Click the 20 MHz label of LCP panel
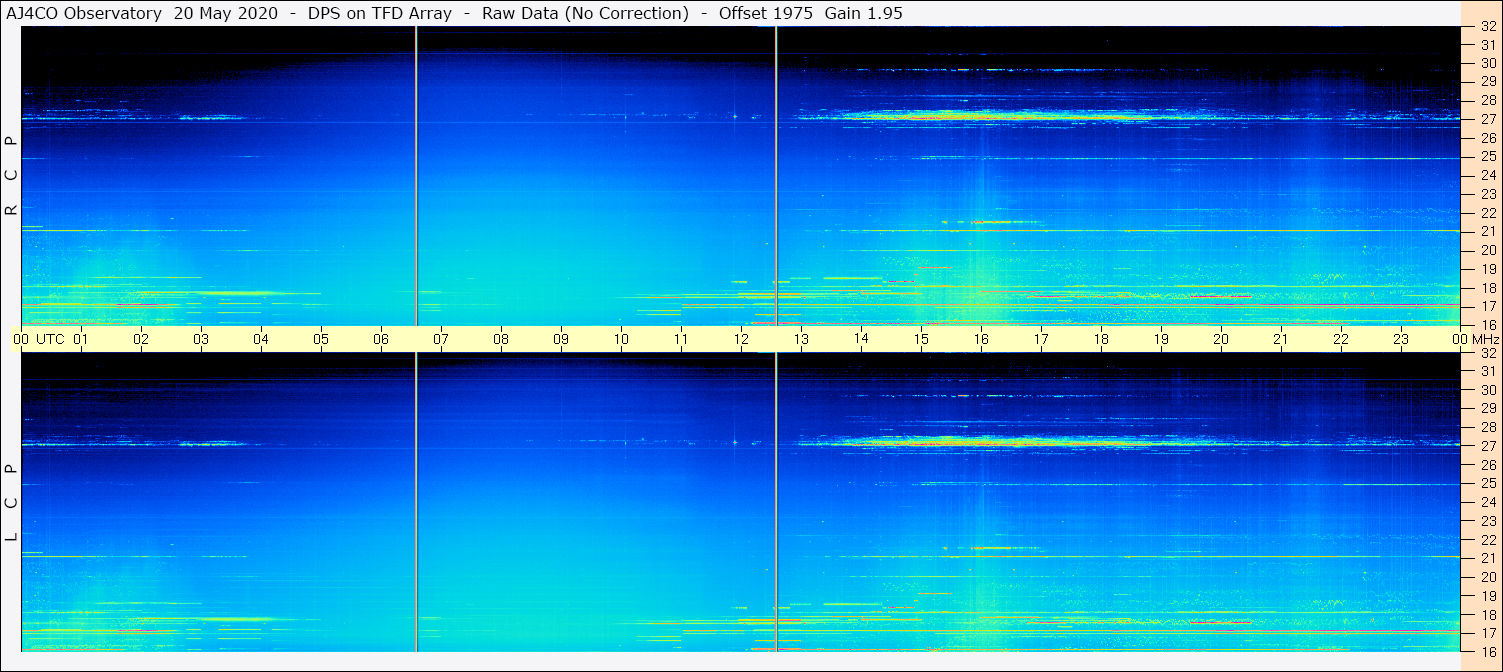 click(1487, 577)
